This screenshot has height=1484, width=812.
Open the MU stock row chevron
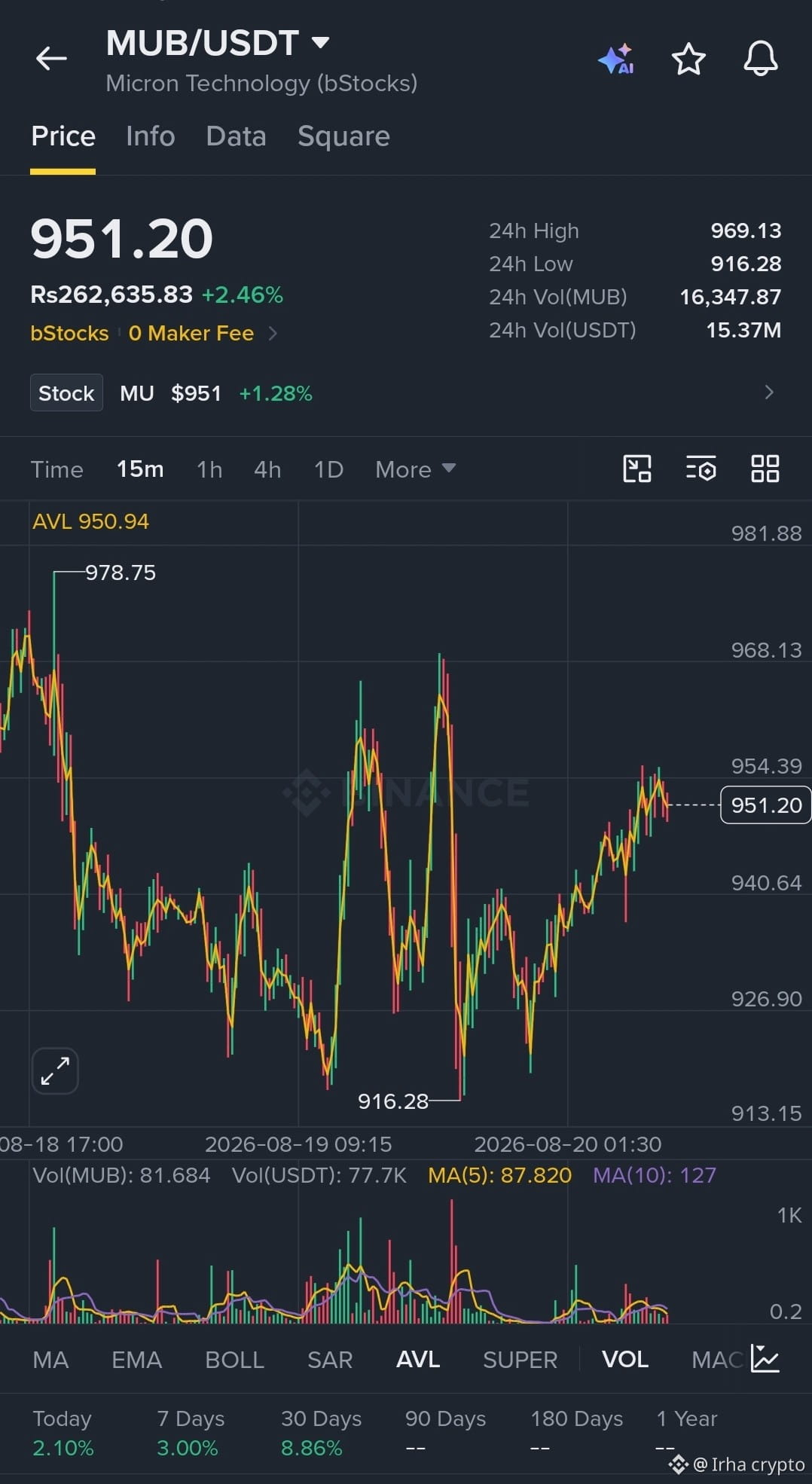point(768,392)
